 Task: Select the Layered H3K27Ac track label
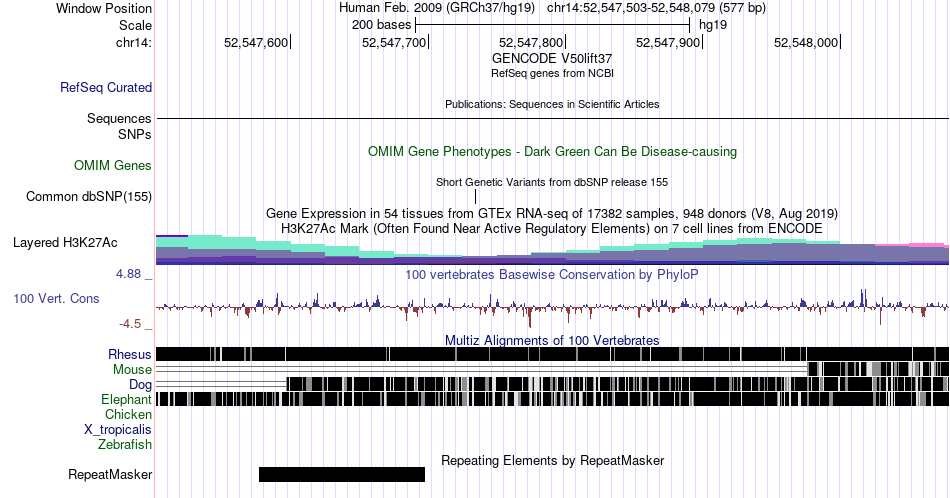point(65,242)
